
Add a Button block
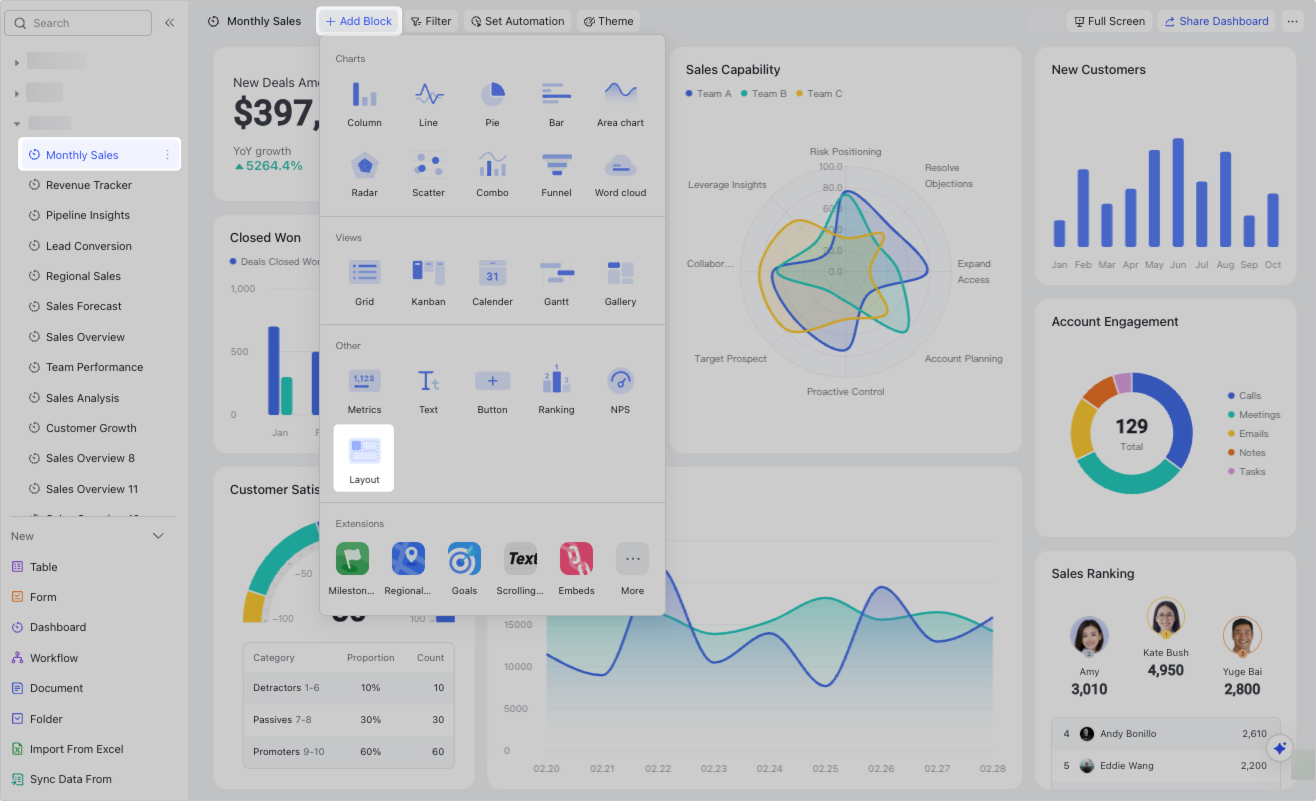492,391
